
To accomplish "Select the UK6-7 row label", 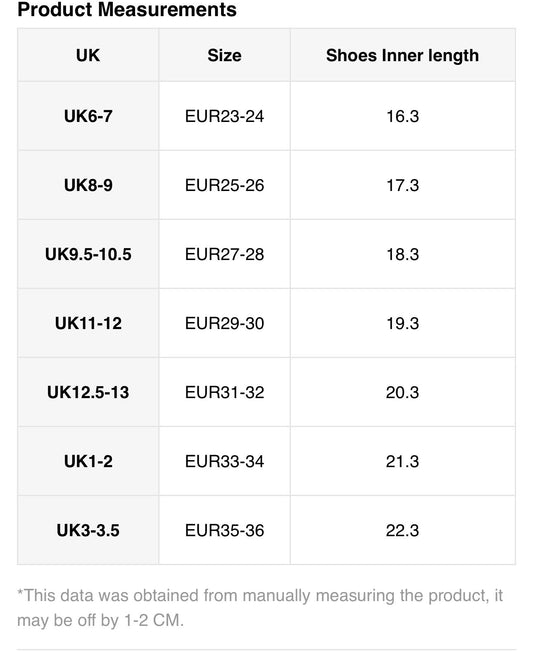I will 88,116.
